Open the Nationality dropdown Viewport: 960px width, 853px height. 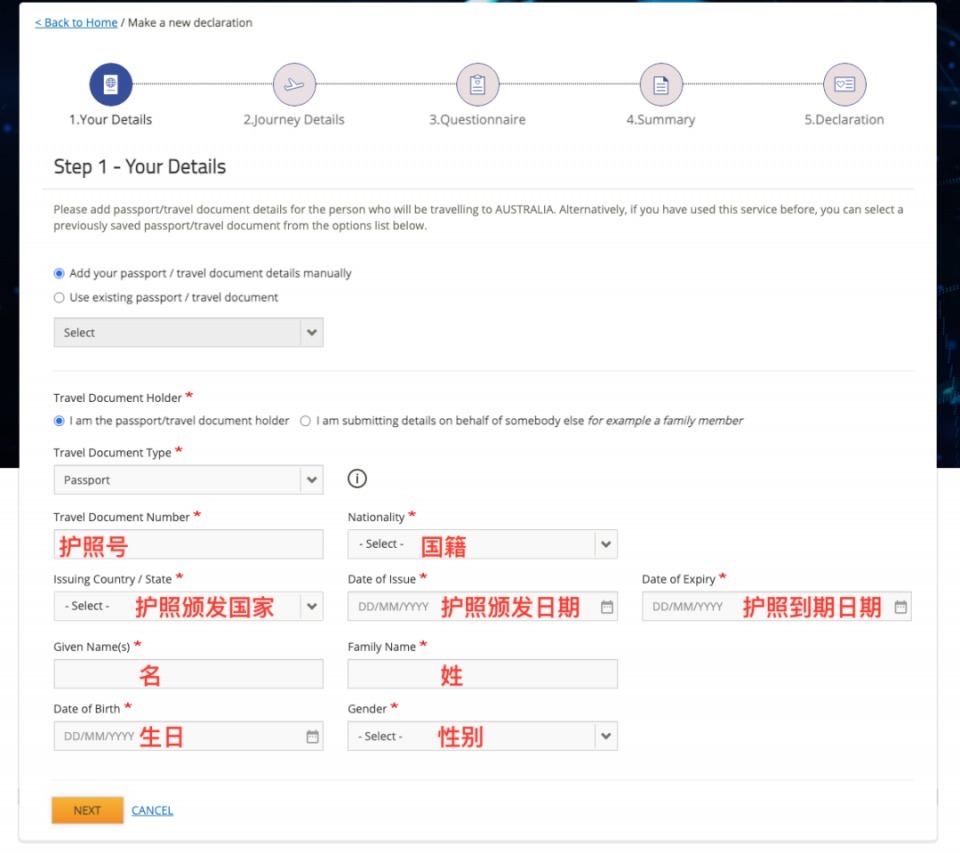pyautogui.click(x=605, y=544)
